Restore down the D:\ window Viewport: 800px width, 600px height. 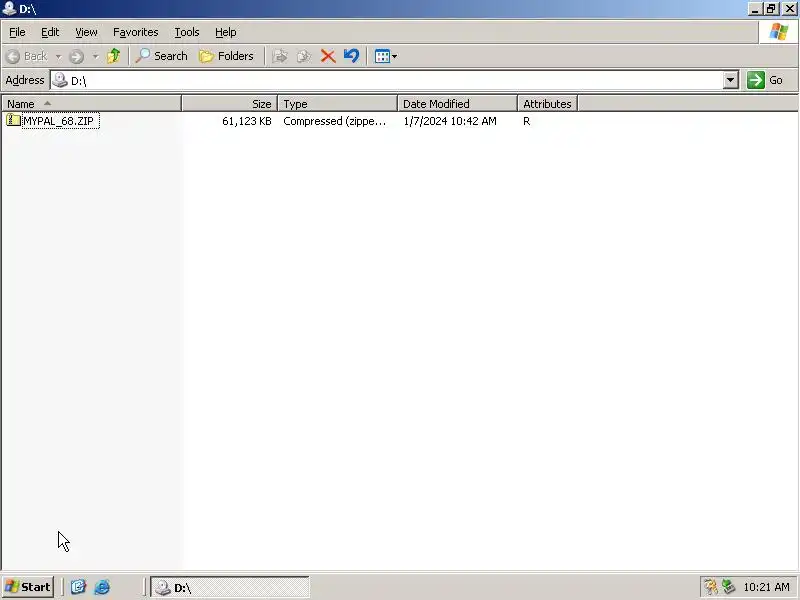[x=771, y=9]
